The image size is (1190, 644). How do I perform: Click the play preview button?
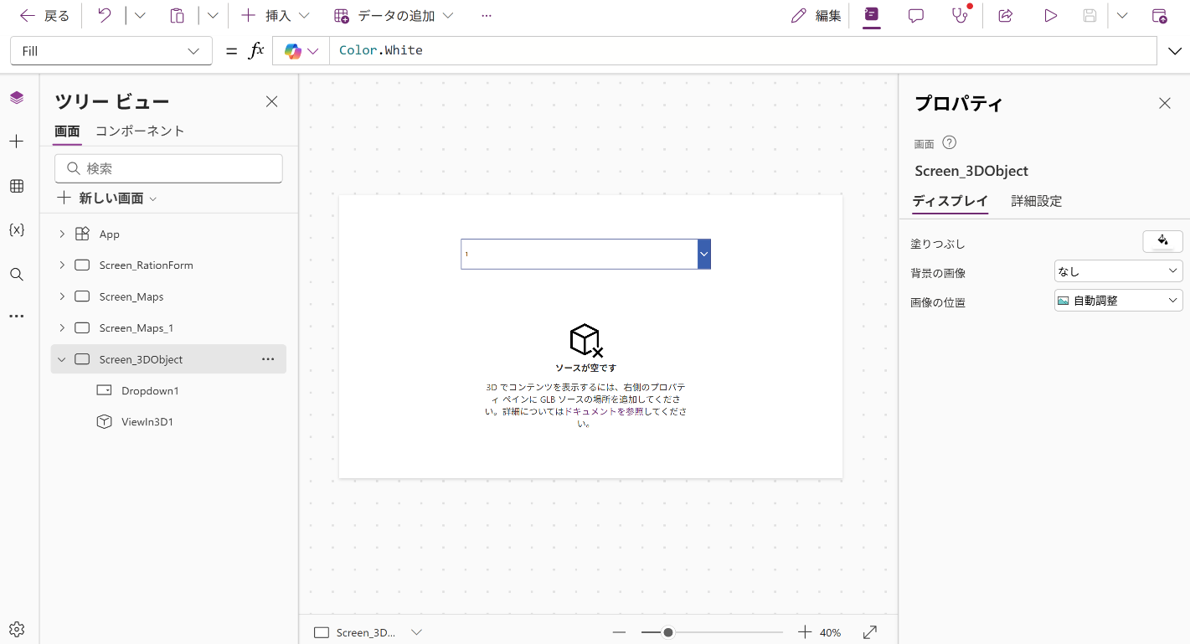1050,16
